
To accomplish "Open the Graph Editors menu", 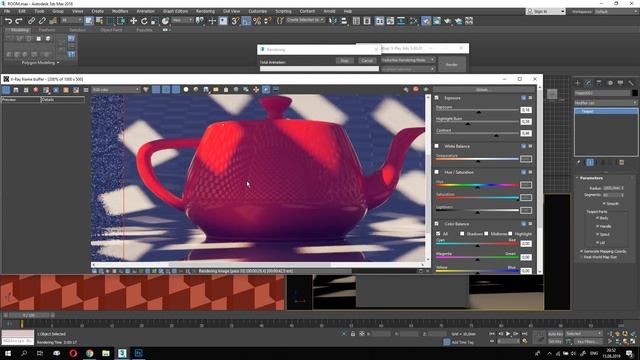I will click(175, 11).
